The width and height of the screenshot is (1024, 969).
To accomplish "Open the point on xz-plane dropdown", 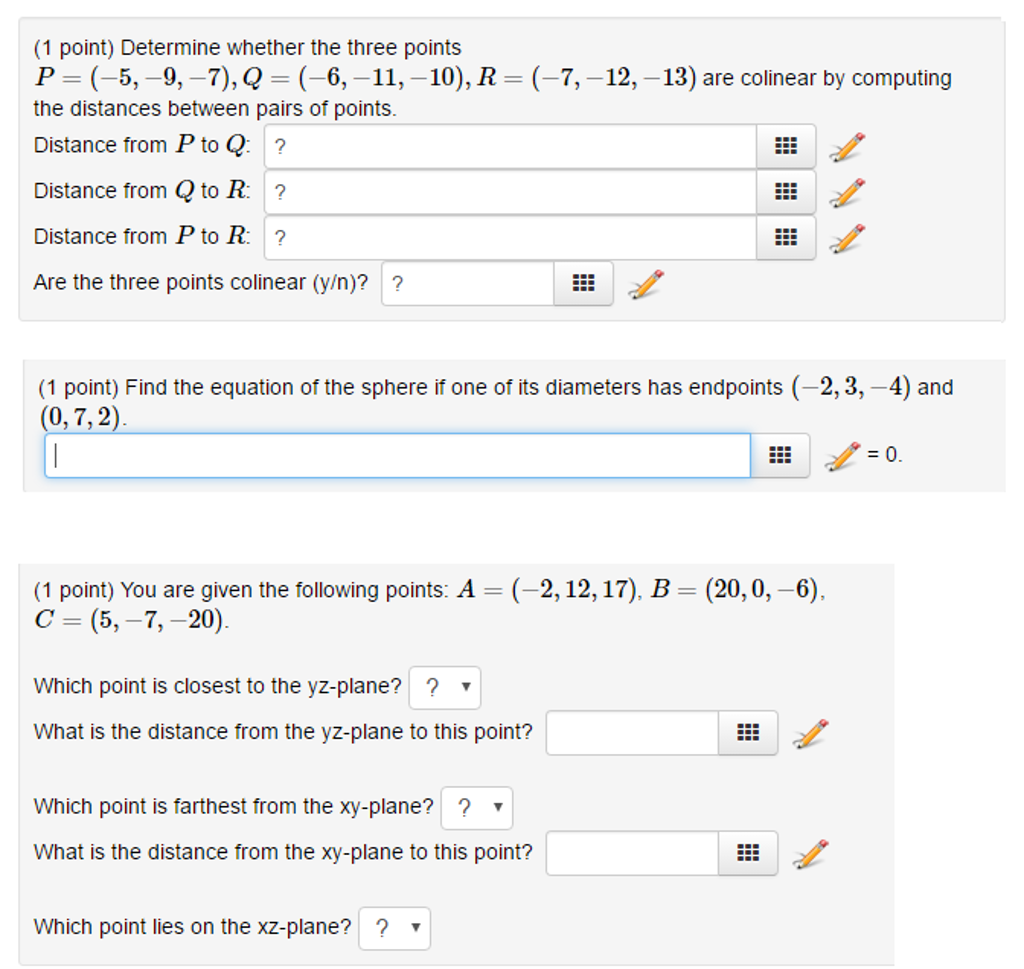I will click(394, 928).
